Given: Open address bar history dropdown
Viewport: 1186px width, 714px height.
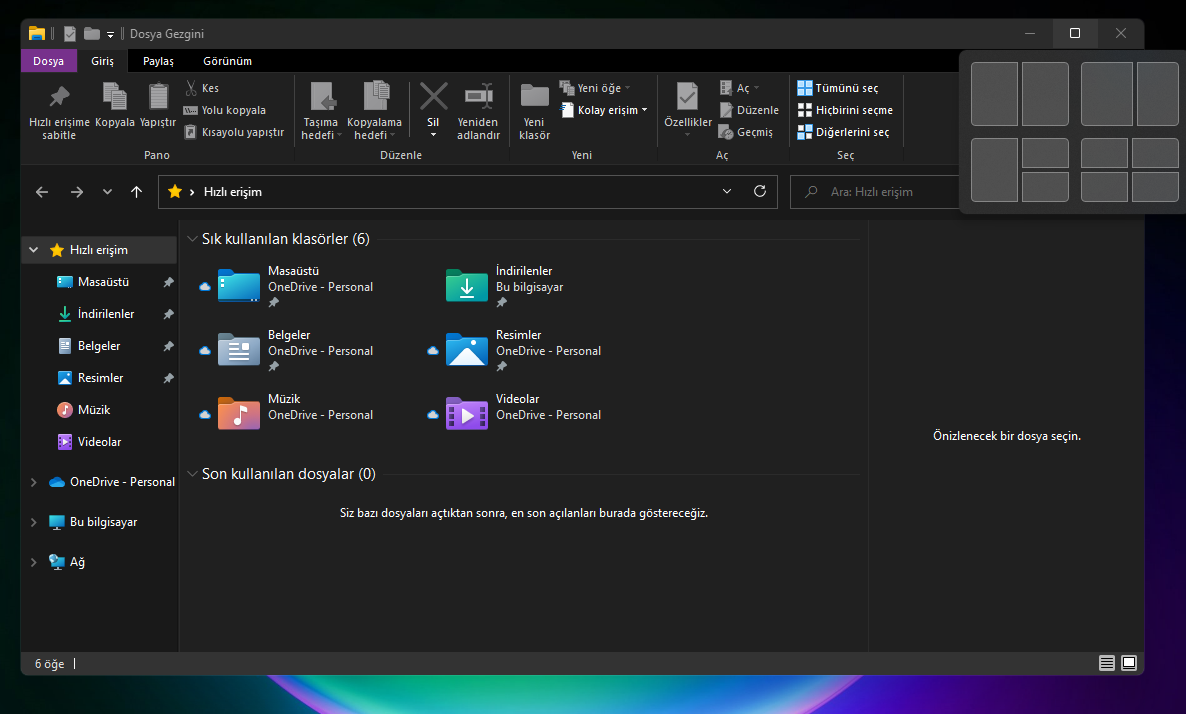Looking at the screenshot, I should pos(727,191).
